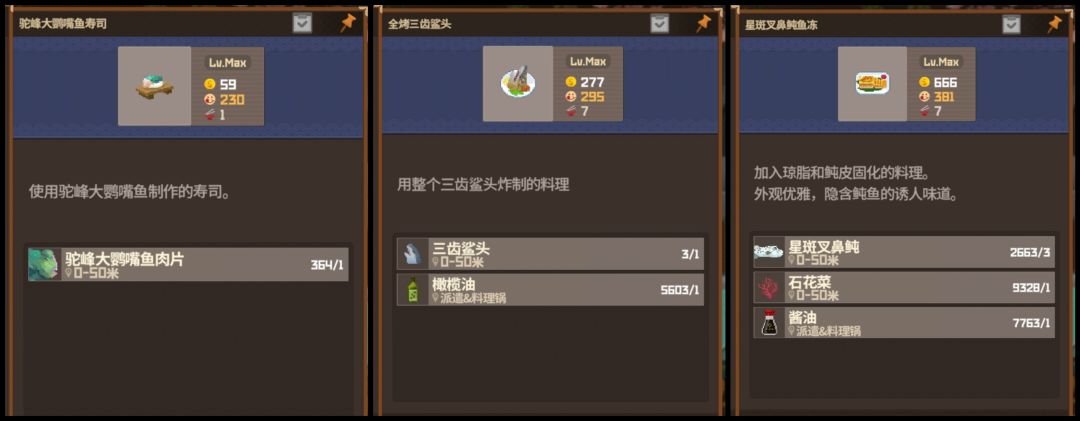Click the 橄榄油 ingredient row quantity 5603/1

680,290
